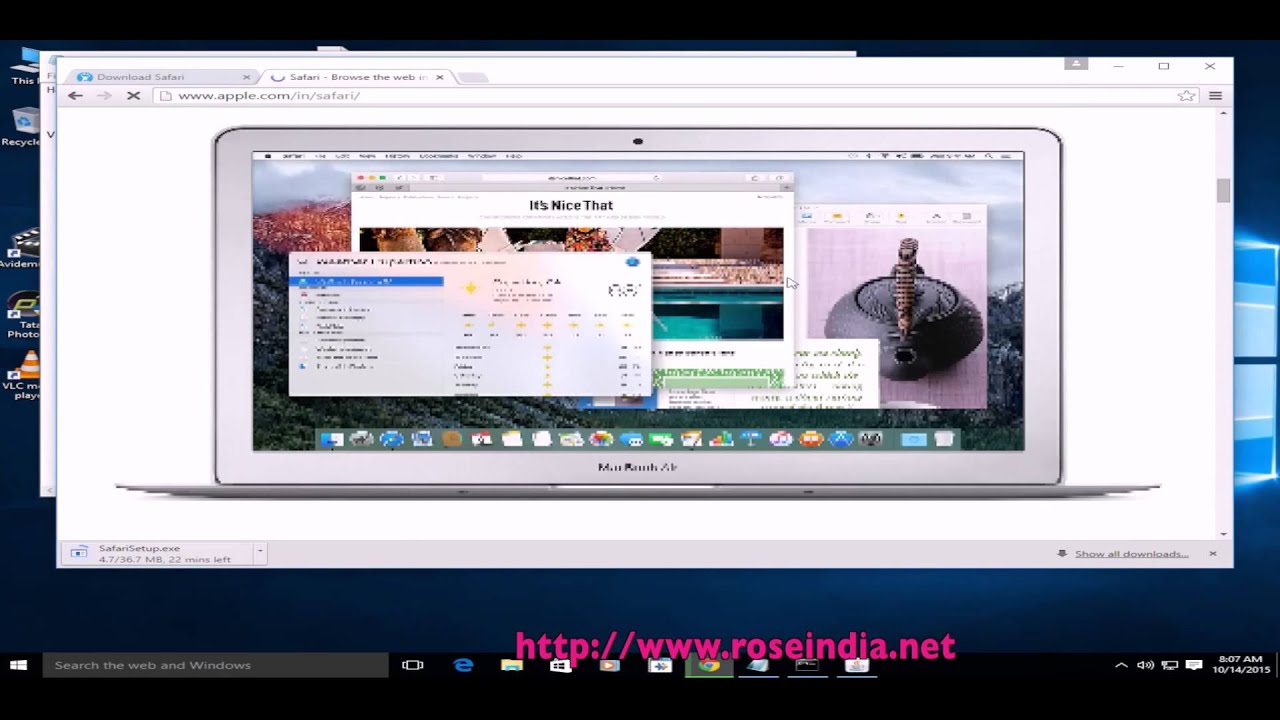Open a new tab in Chrome
The height and width of the screenshot is (720, 1280).
(473, 77)
